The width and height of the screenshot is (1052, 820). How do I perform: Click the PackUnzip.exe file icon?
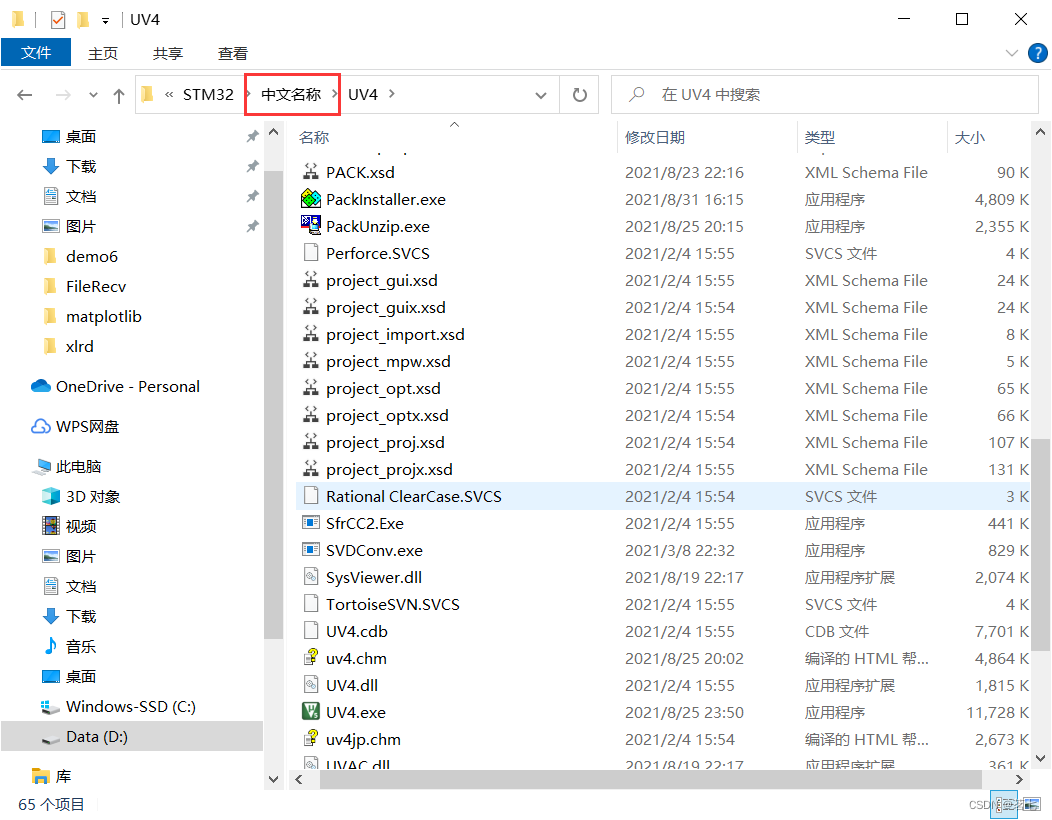tap(311, 225)
